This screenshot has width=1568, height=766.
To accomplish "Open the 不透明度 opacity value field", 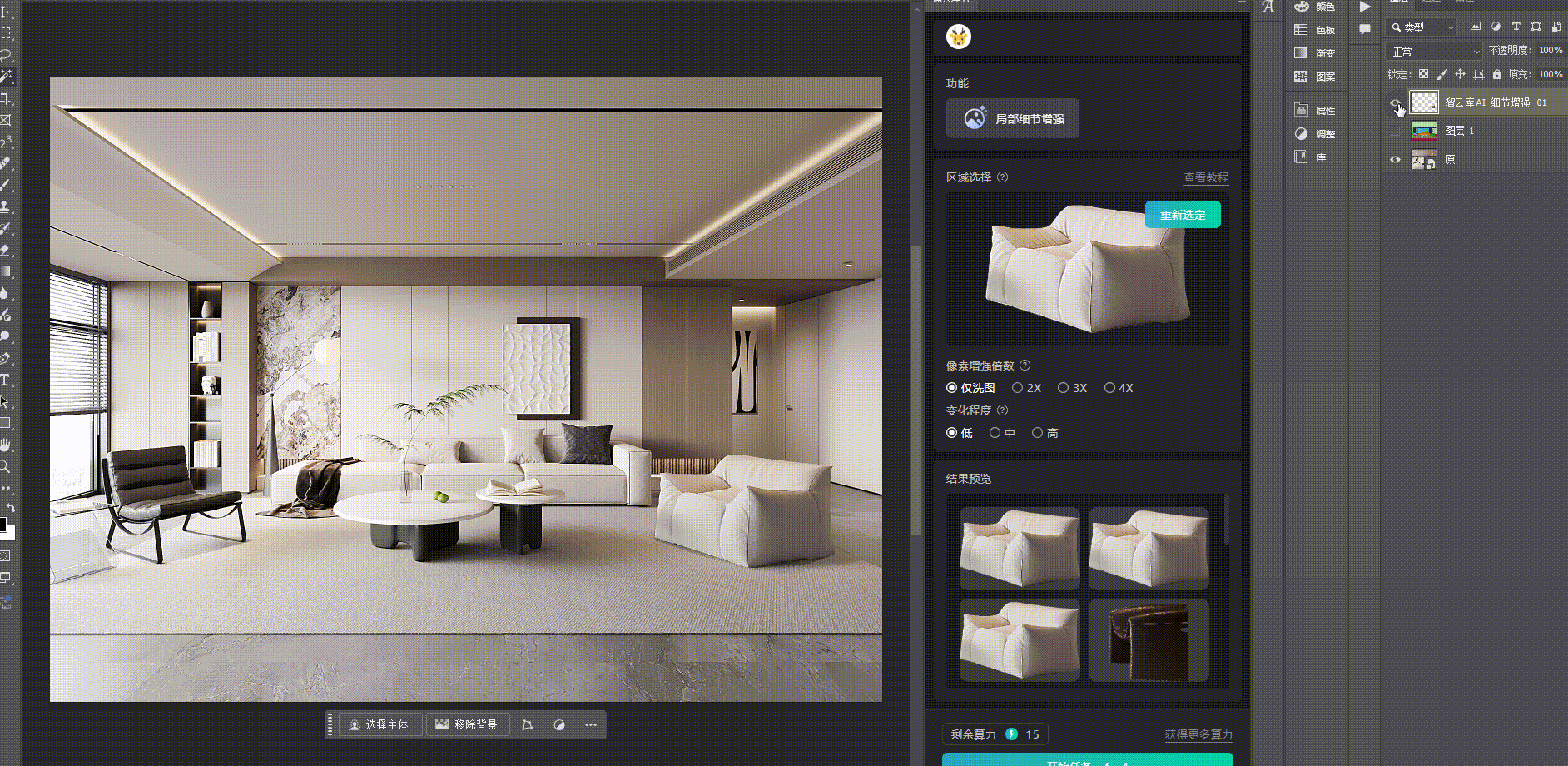I will click(1551, 51).
